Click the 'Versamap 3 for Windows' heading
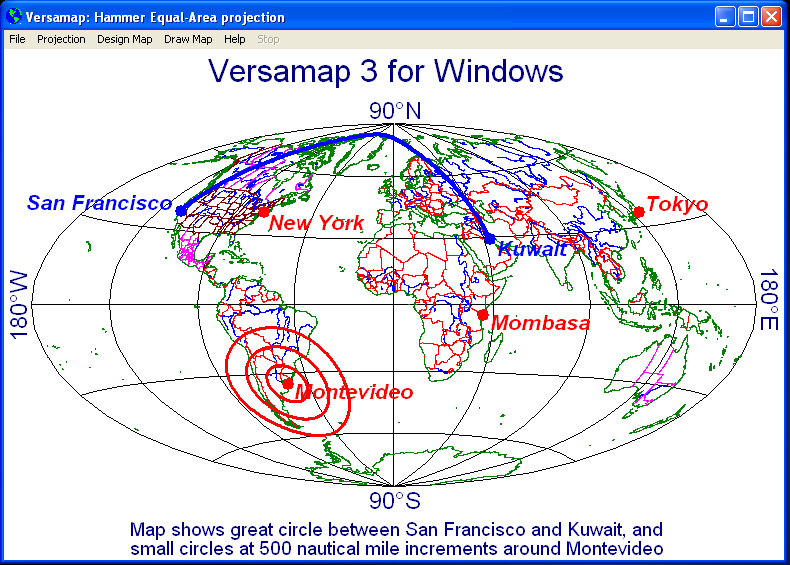The width and height of the screenshot is (790, 565). (x=385, y=71)
